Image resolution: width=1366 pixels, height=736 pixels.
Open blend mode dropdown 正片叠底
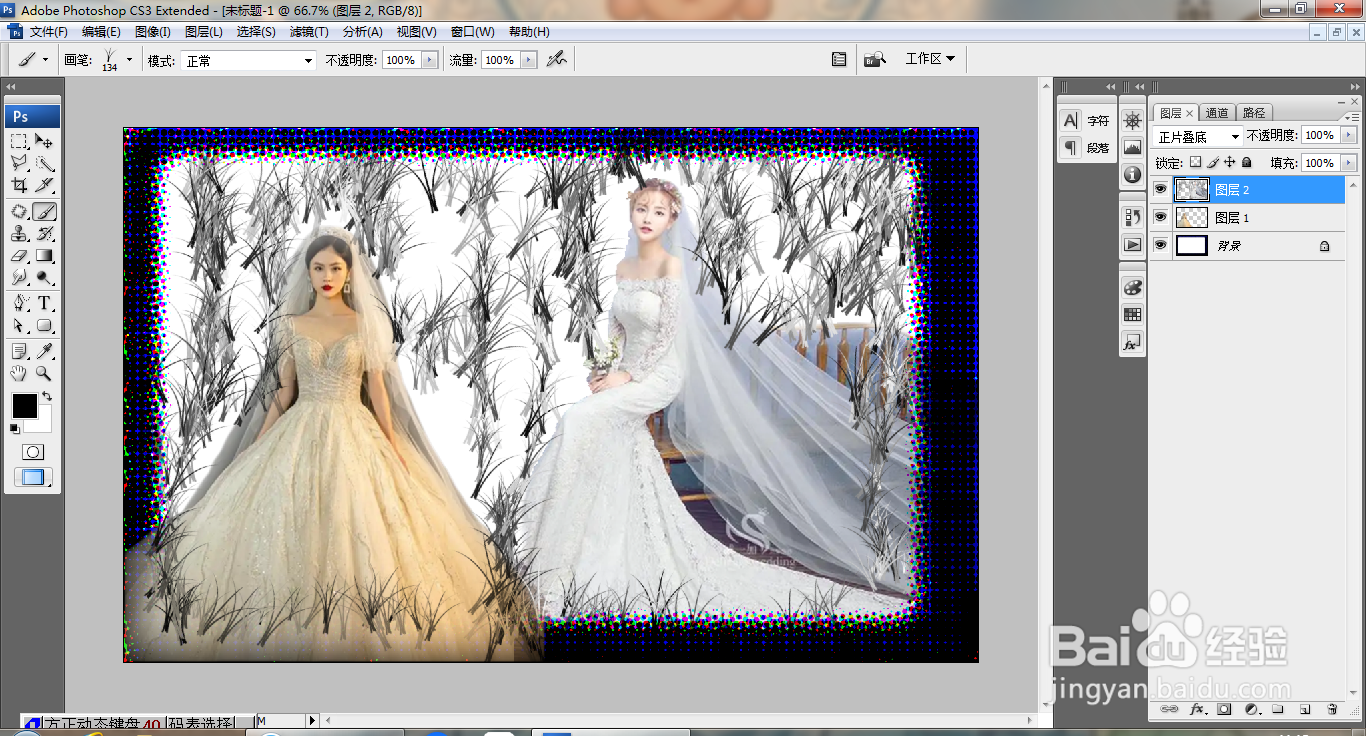click(x=1198, y=136)
